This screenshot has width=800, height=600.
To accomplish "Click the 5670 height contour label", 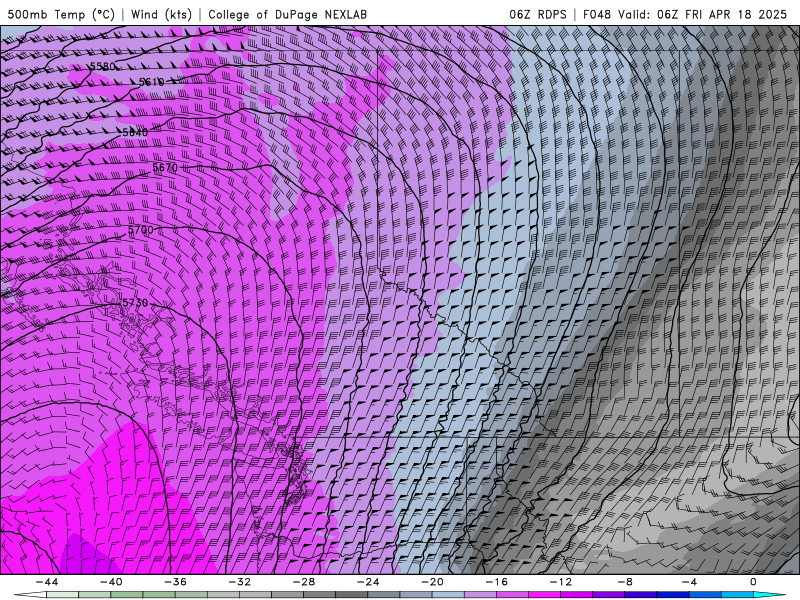I will coord(165,167).
